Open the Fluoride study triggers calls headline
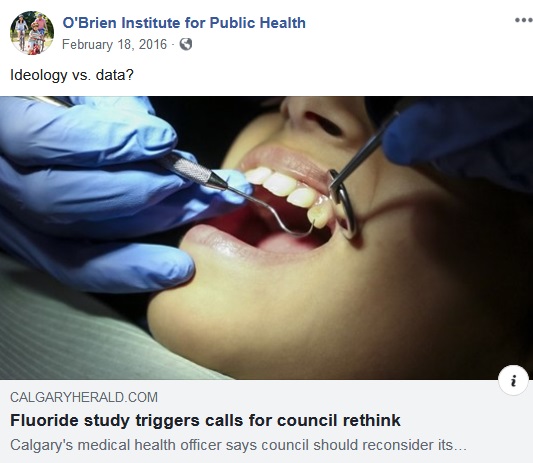 click(x=205, y=421)
